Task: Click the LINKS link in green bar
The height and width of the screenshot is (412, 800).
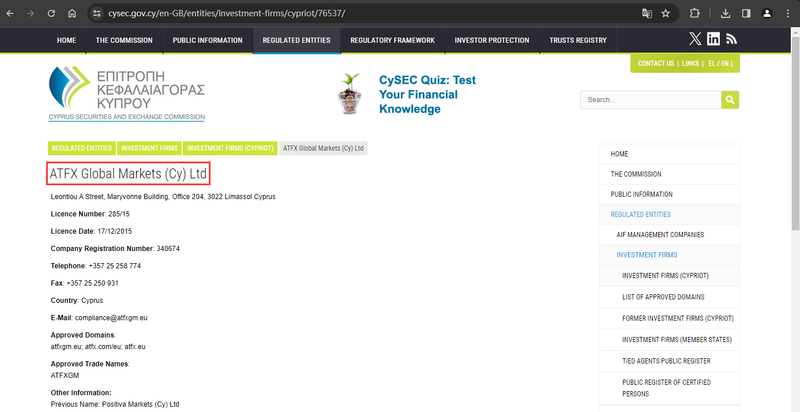Action: (690, 64)
